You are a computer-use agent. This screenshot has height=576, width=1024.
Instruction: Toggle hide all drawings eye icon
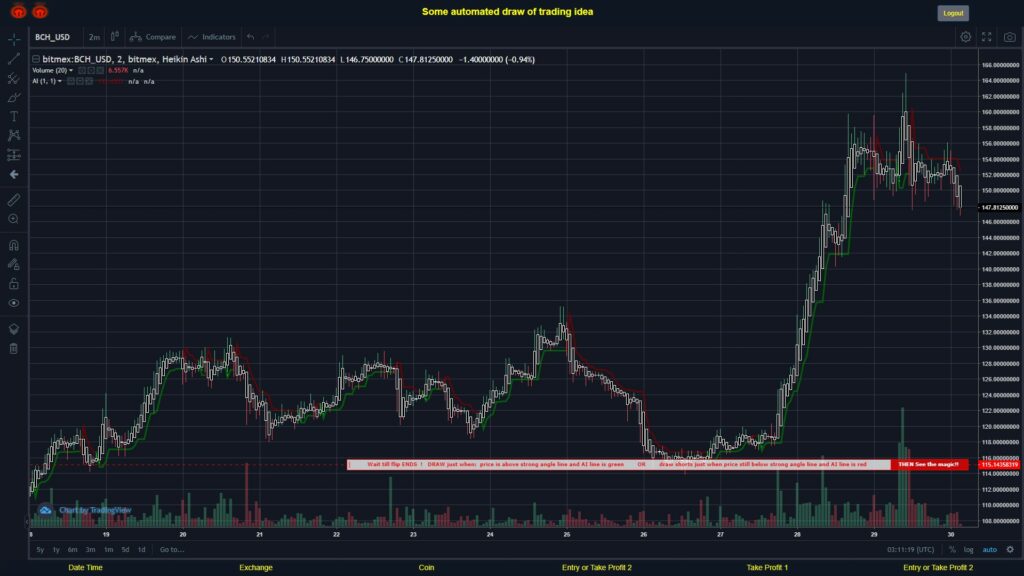[13, 303]
